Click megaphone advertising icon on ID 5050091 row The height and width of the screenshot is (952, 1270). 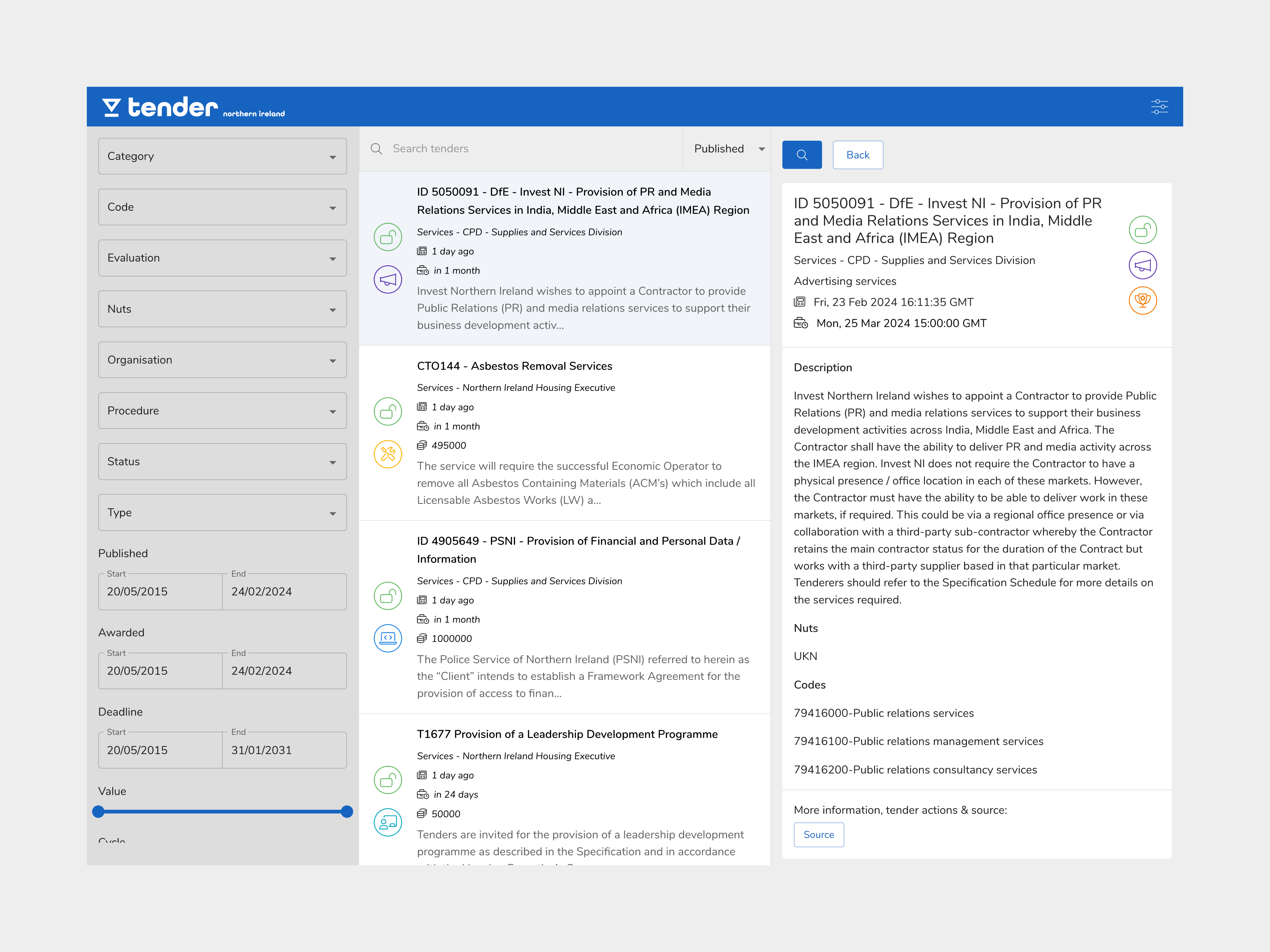[388, 280]
